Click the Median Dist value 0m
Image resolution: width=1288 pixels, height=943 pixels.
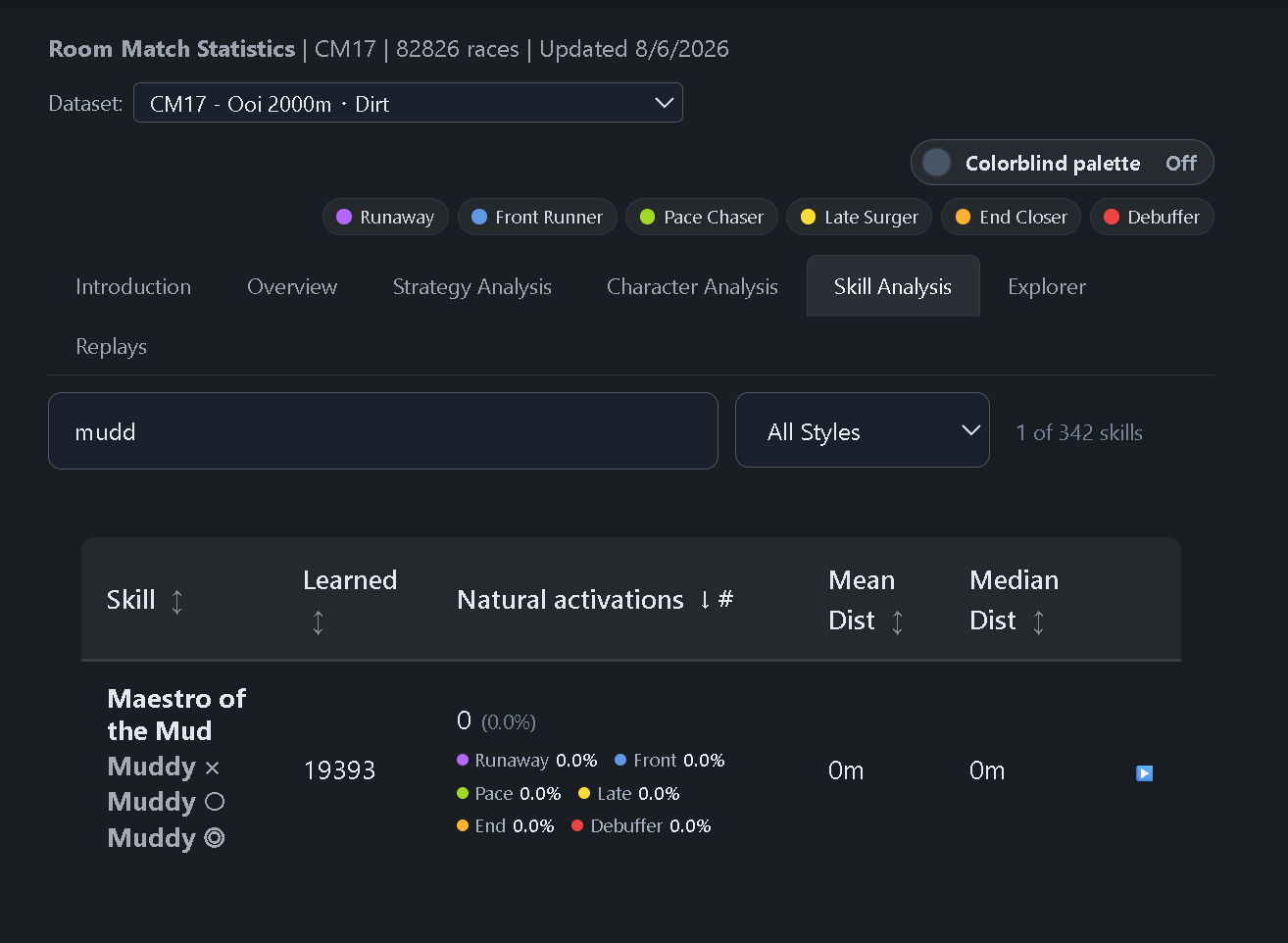click(x=987, y=770)
